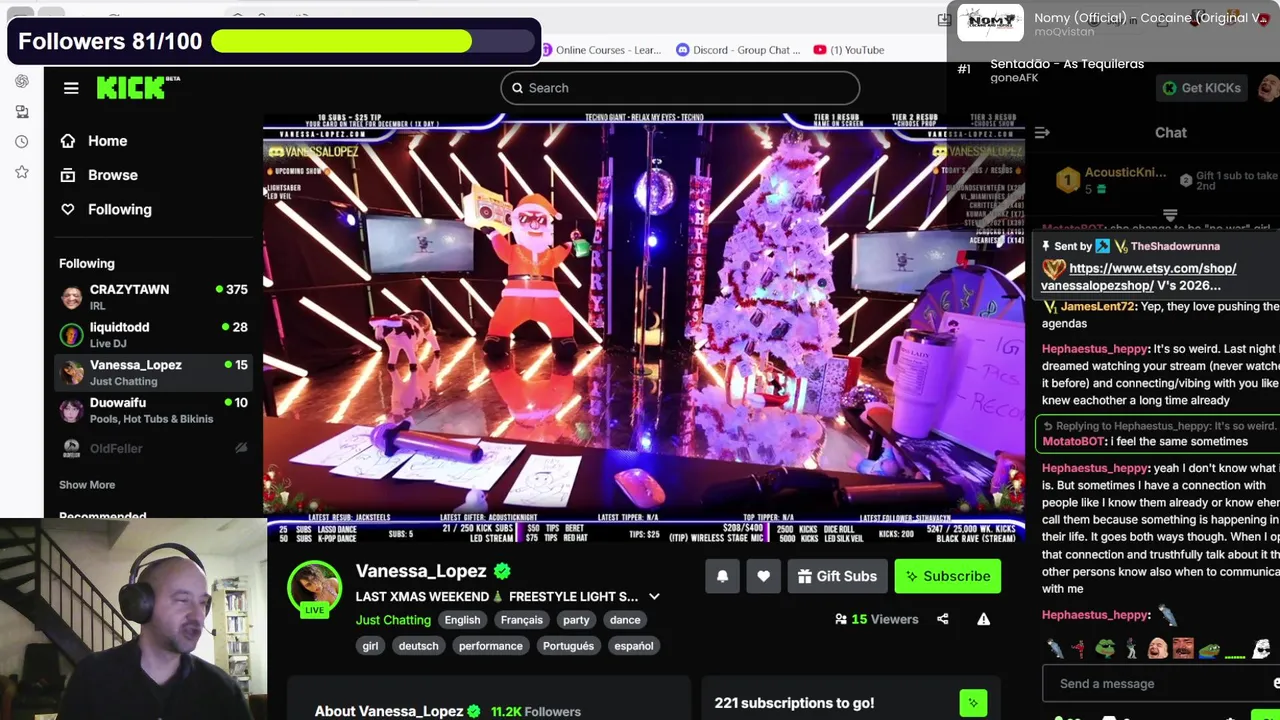The height and width of the screenshot is (720, 1280).
Task: Open Following in the sidebar
Action: (x=119, y=209)
